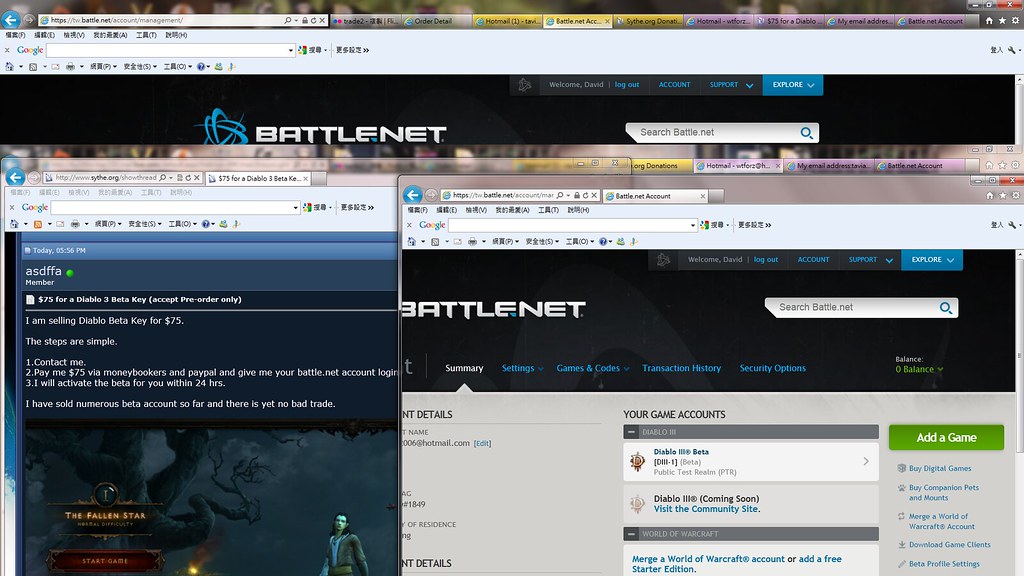Click Search Battle.net magnifier in background window
The height and width of the screenshot is (576, 1024).
807,133
